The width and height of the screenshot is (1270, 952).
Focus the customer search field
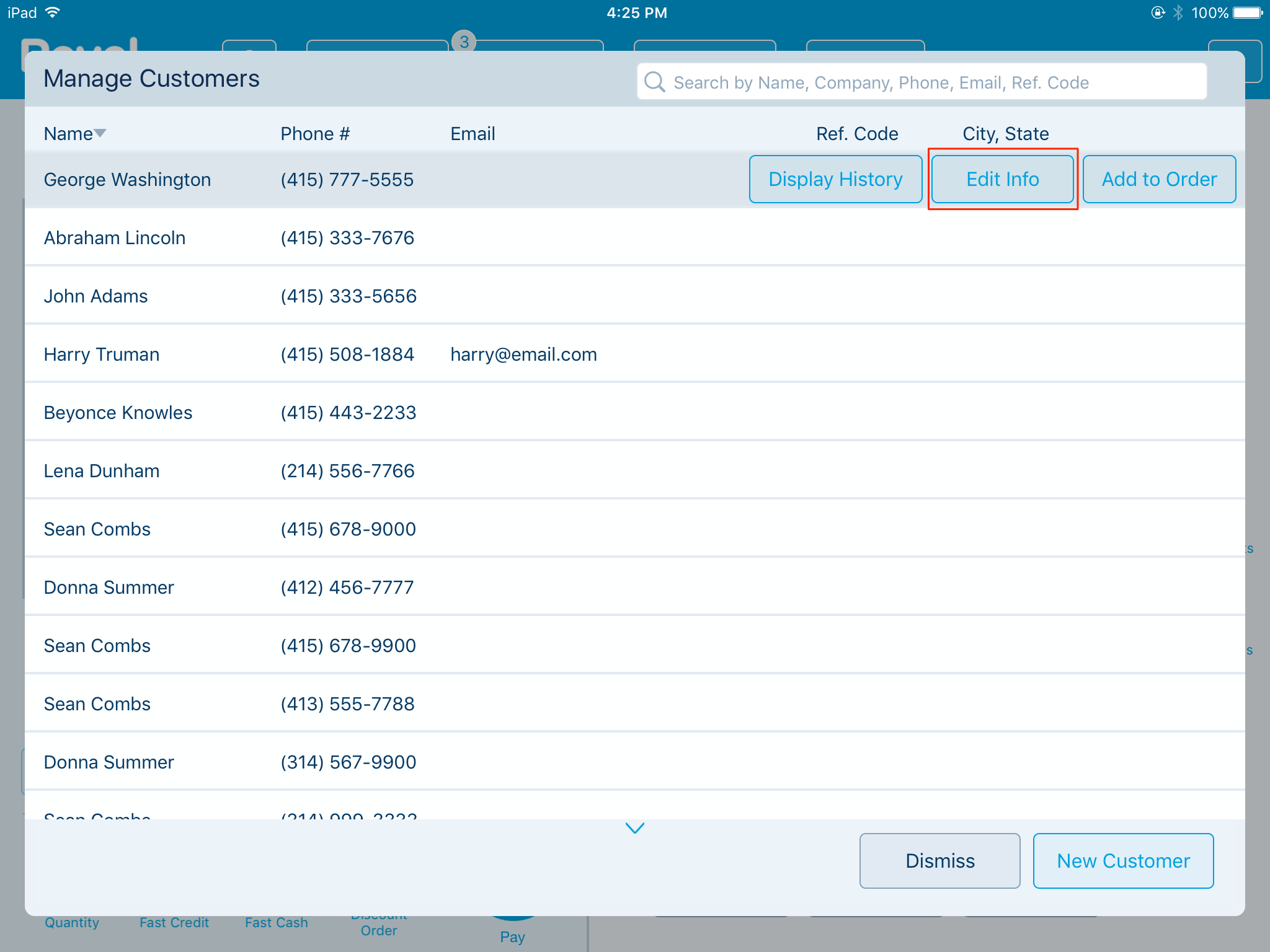(x=921, y=82)
